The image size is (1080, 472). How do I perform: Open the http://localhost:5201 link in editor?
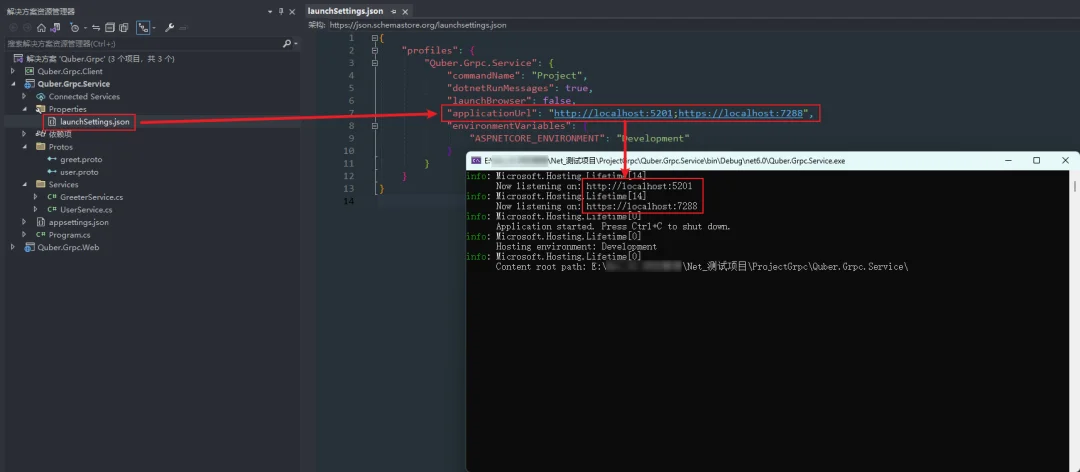[x=613, y=113]
